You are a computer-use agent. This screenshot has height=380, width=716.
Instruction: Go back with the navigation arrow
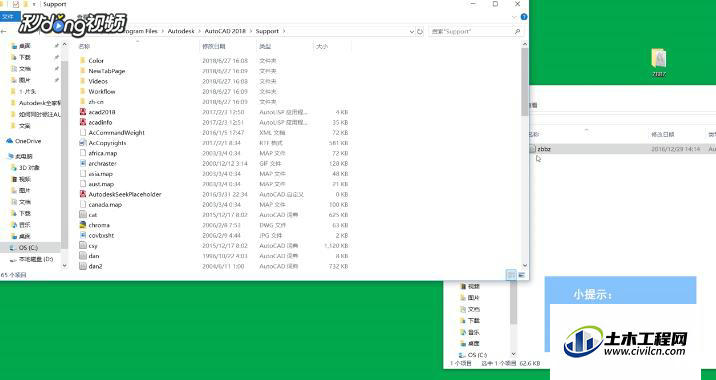pos(4,31)
